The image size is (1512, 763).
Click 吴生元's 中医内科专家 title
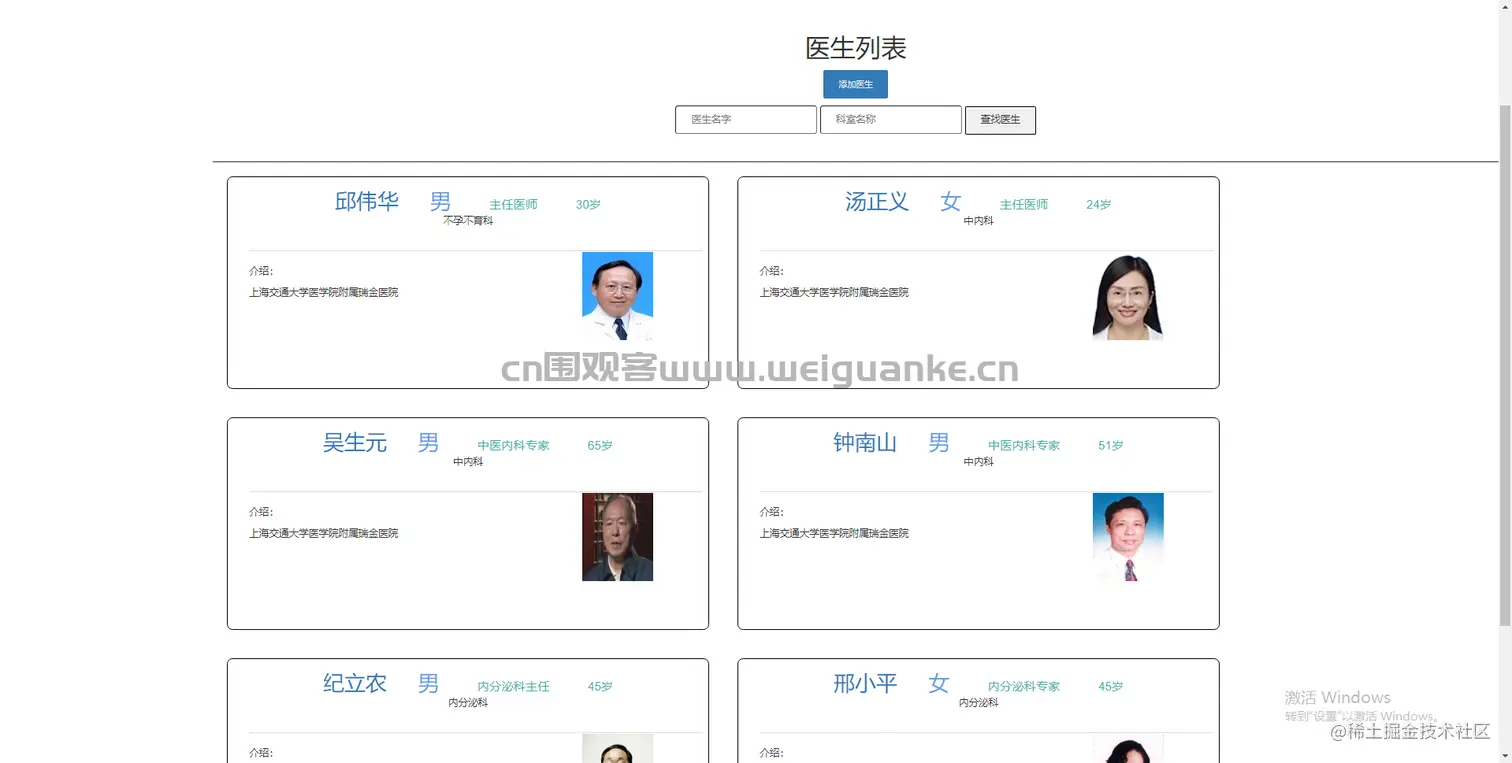(513, 446)
